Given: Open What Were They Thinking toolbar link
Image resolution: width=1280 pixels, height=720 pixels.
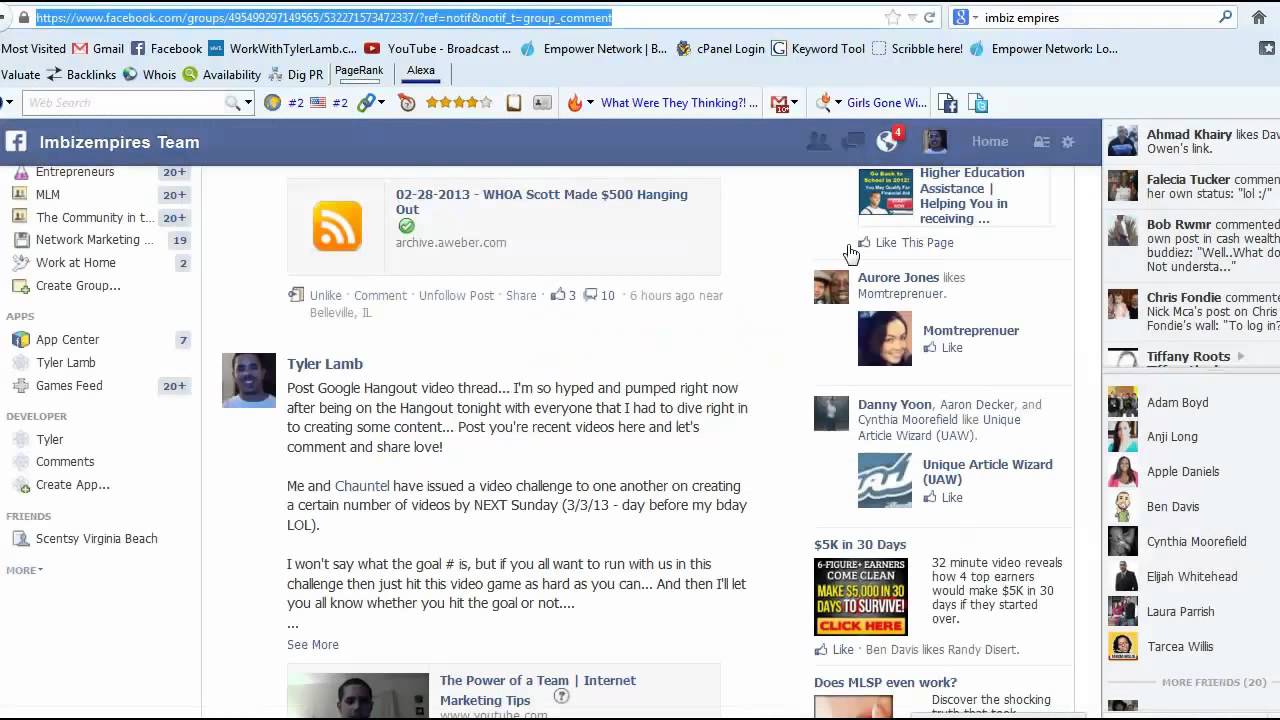Looking at the screenshot, I should pos(679,102).
